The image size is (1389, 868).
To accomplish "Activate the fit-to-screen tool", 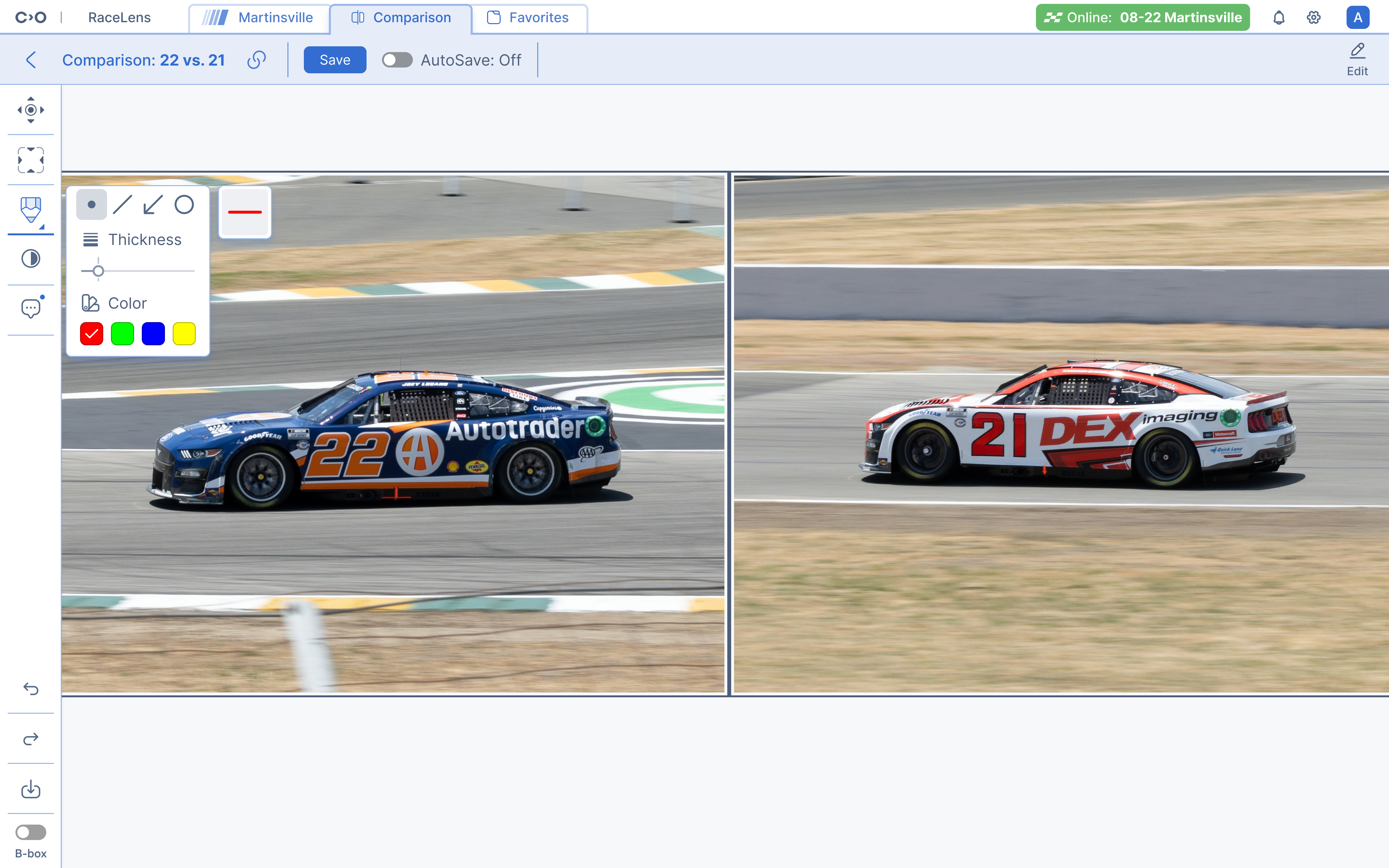I will coord(31,159).
